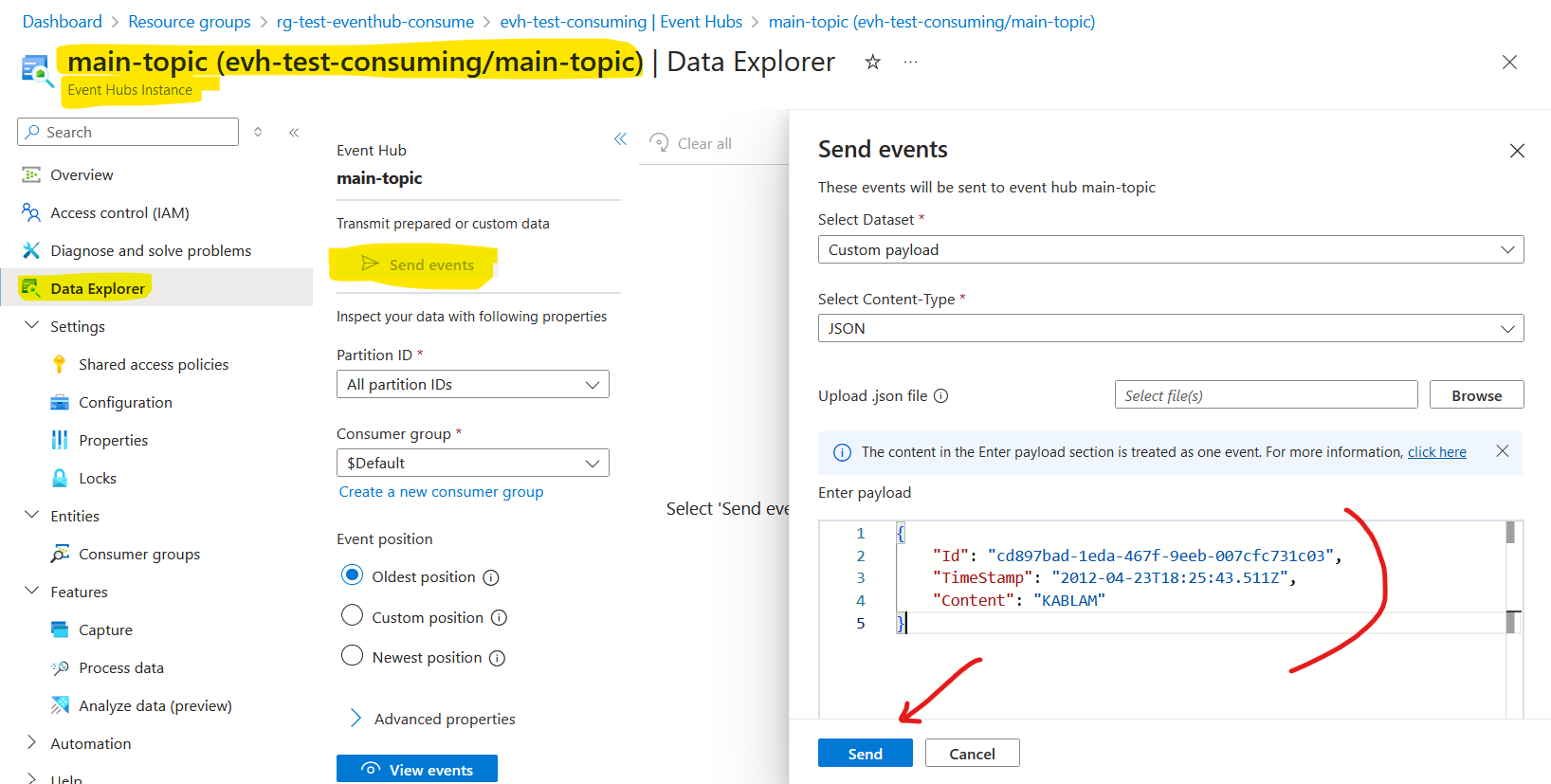The image size is (1551, 784).
Task: Select Newest position radio button
Action: coord(352,656)
